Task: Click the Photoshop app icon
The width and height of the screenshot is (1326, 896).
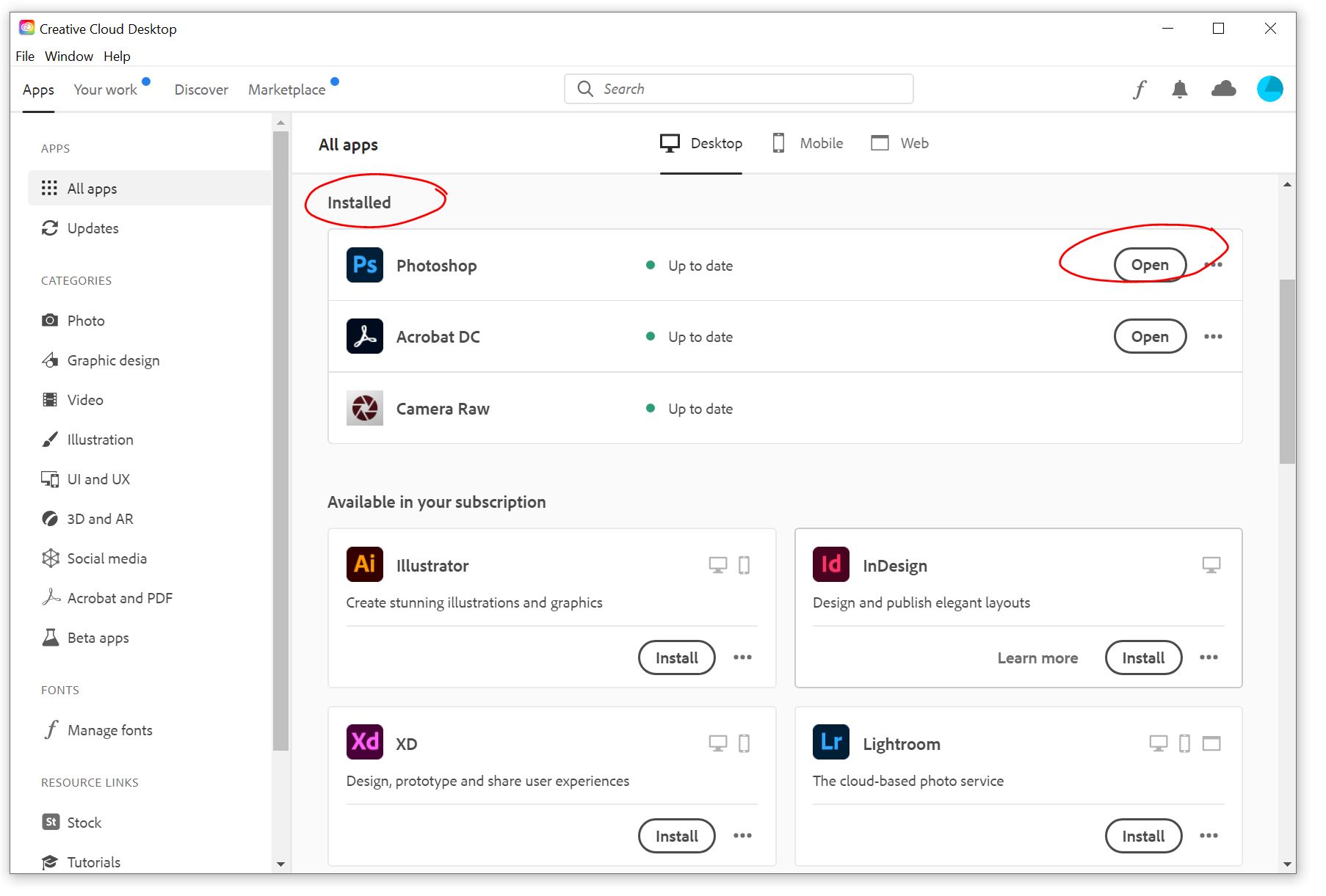Action: click(x=364, y=265)
